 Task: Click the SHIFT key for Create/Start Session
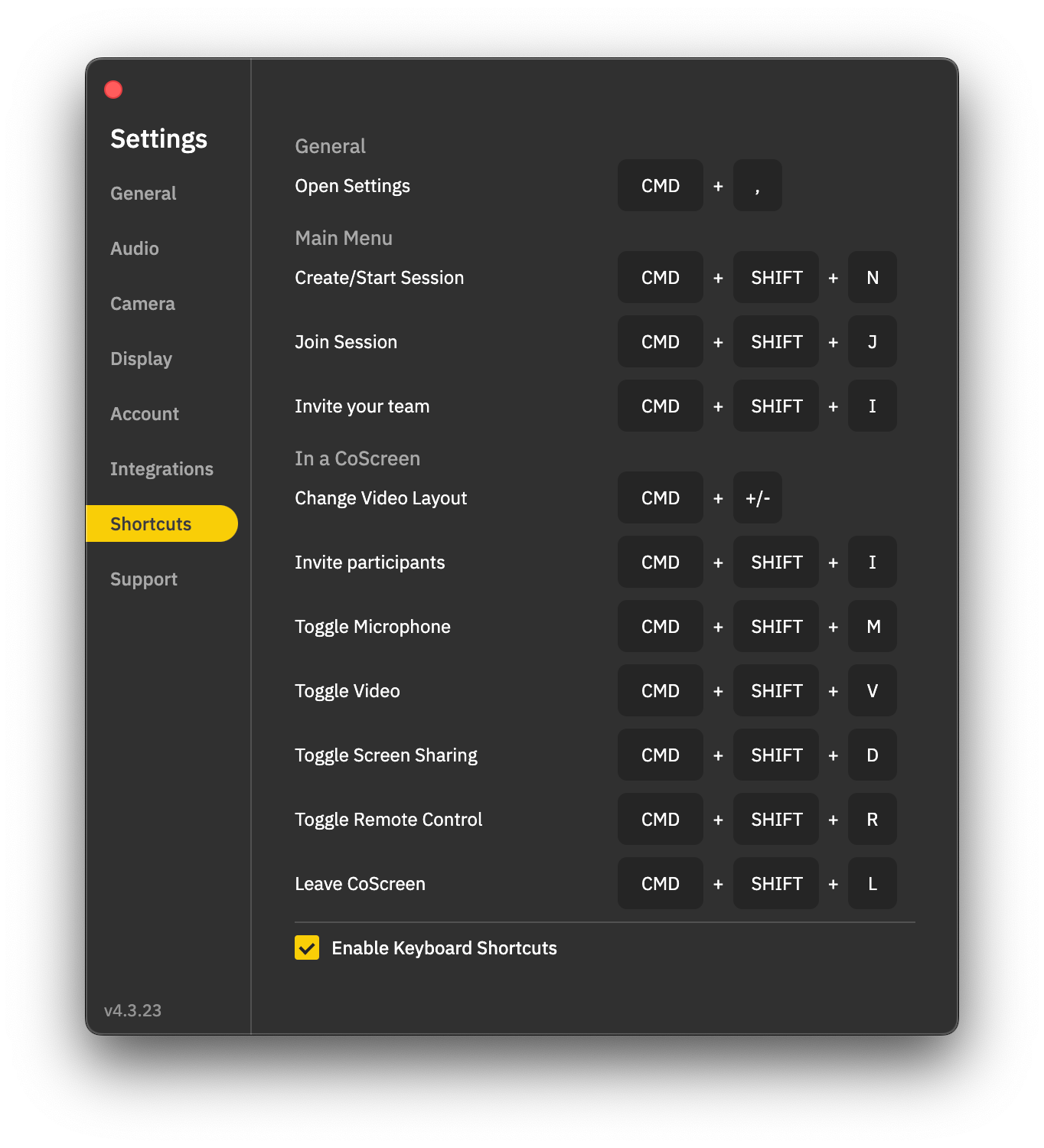pyautogui.click(x=776, y=277)
